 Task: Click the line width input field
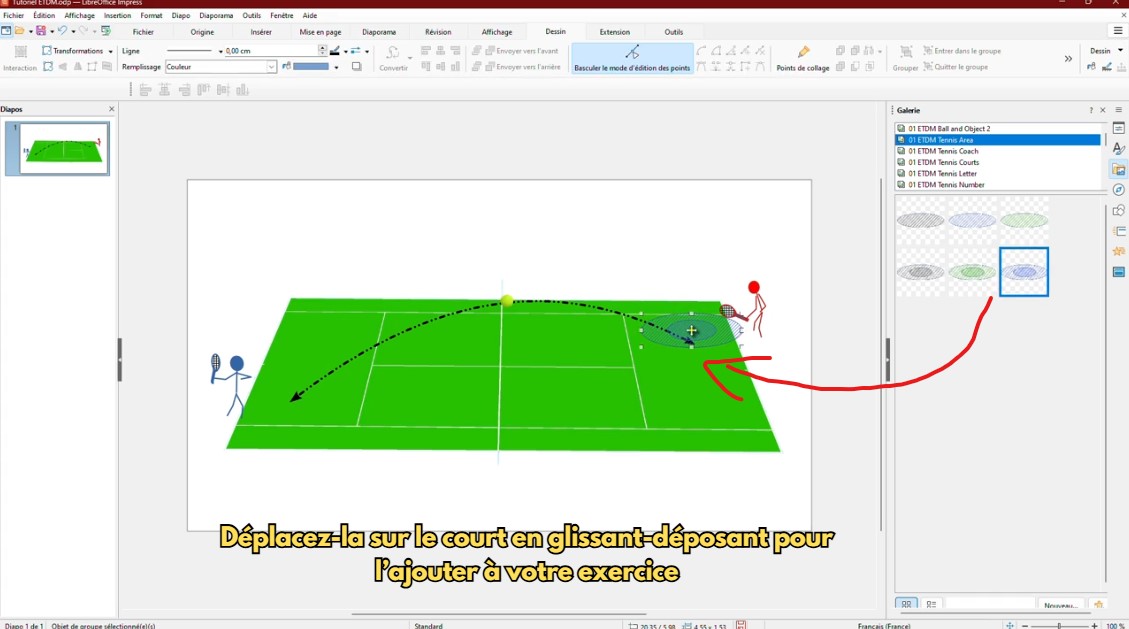point(271,51)
